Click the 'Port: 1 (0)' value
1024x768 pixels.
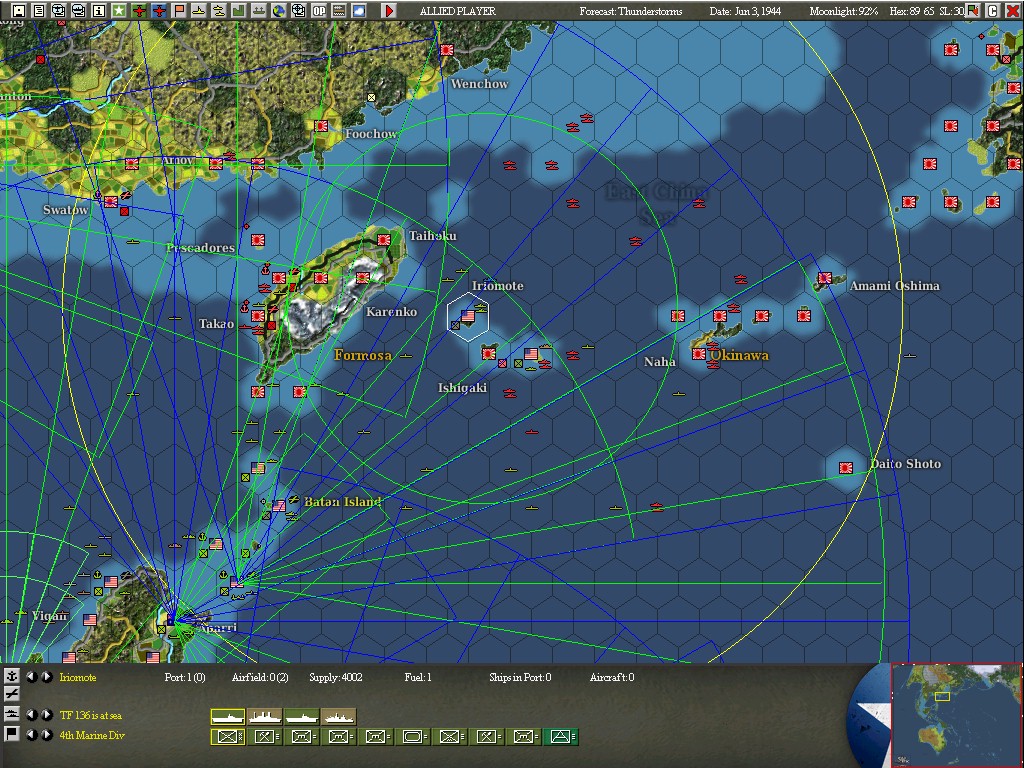185,677
